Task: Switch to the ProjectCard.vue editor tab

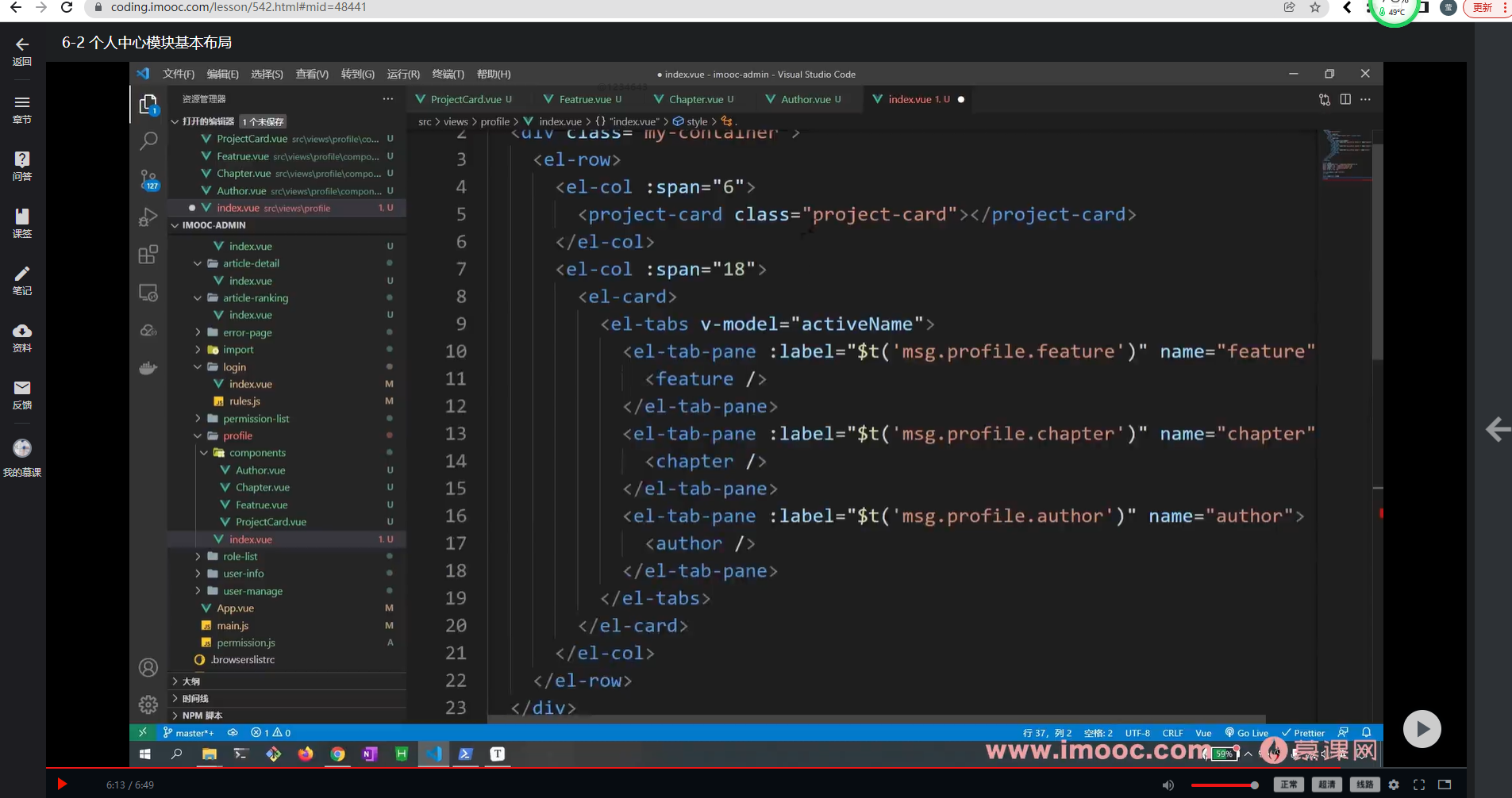Action: (x=465, y=99)
